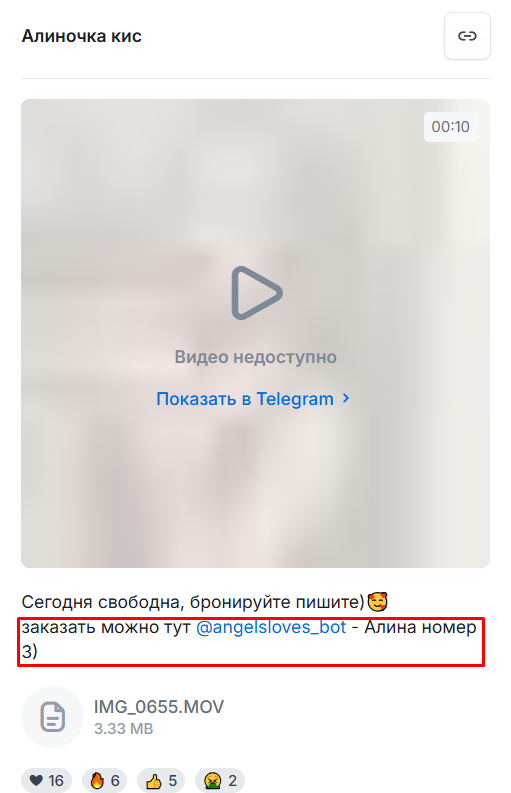Open the Показать в Telegram link

pos(245,399)
